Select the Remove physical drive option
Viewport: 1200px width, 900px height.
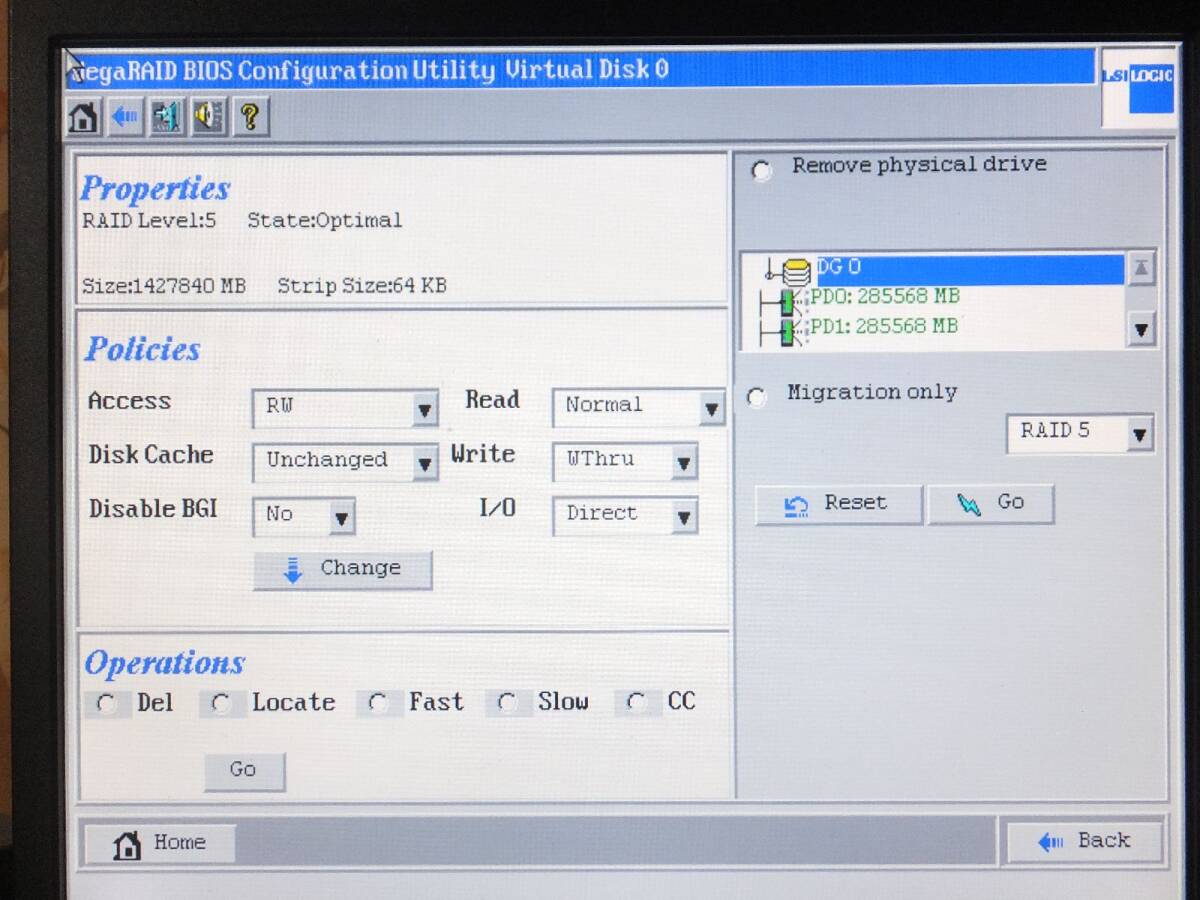(x=762, y=171)
